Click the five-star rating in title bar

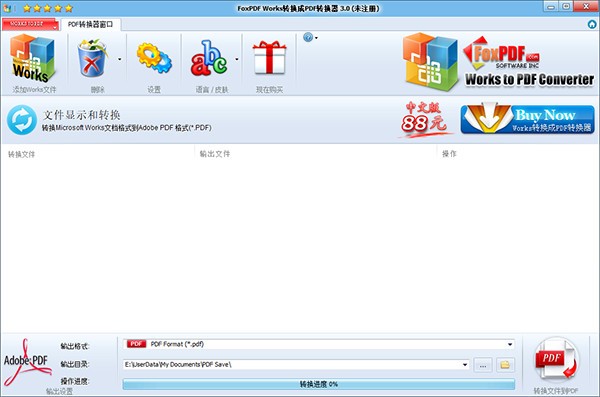[47, 8]
